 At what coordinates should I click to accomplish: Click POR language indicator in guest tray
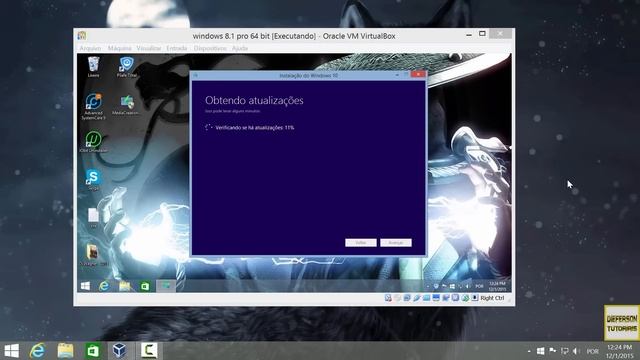pos(479,286)
